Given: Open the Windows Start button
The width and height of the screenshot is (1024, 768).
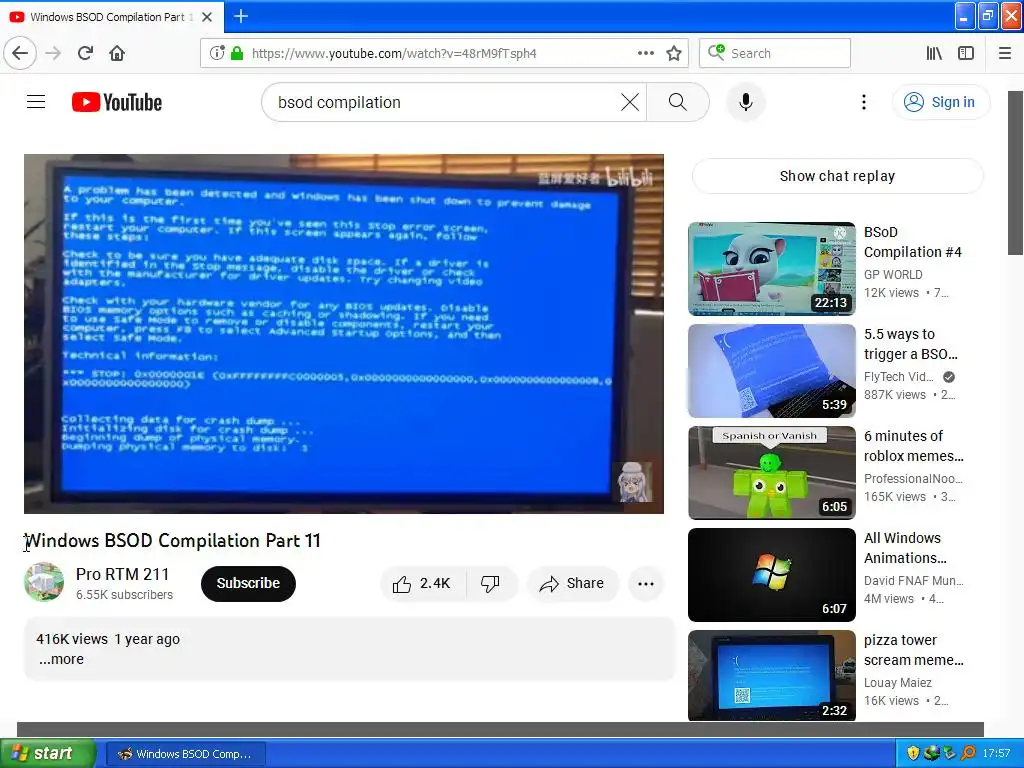Looking at the screenshot, I should pyautogui.click(x=47, y=754).
